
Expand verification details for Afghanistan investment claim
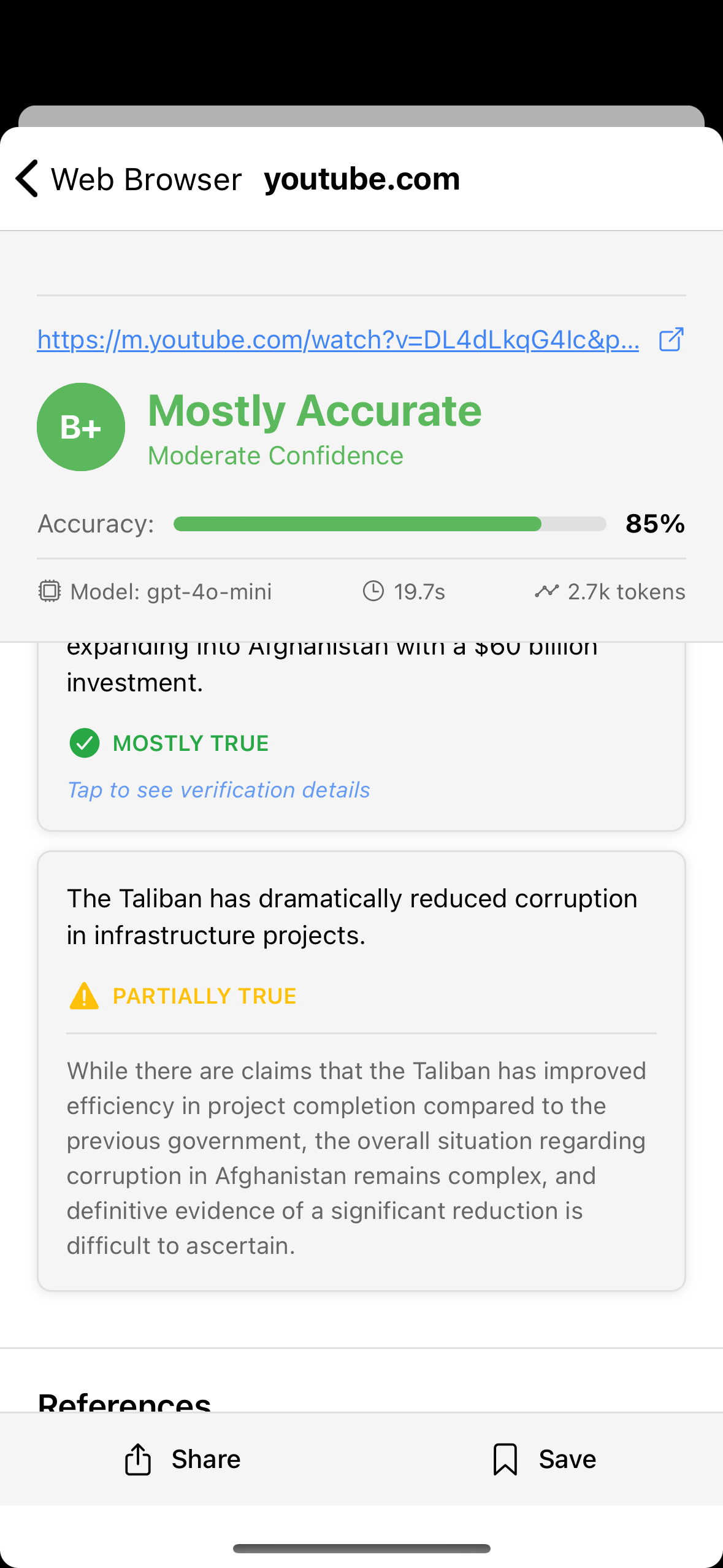(x=218, y=790)
